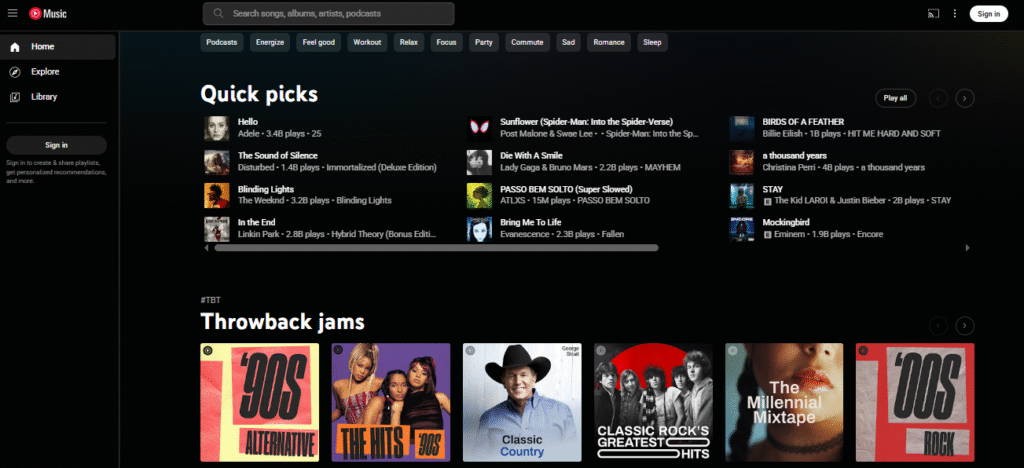Viewport: 1024px width, 468px height.
Task: Click In the End album art
Action: tap(217, 229)
